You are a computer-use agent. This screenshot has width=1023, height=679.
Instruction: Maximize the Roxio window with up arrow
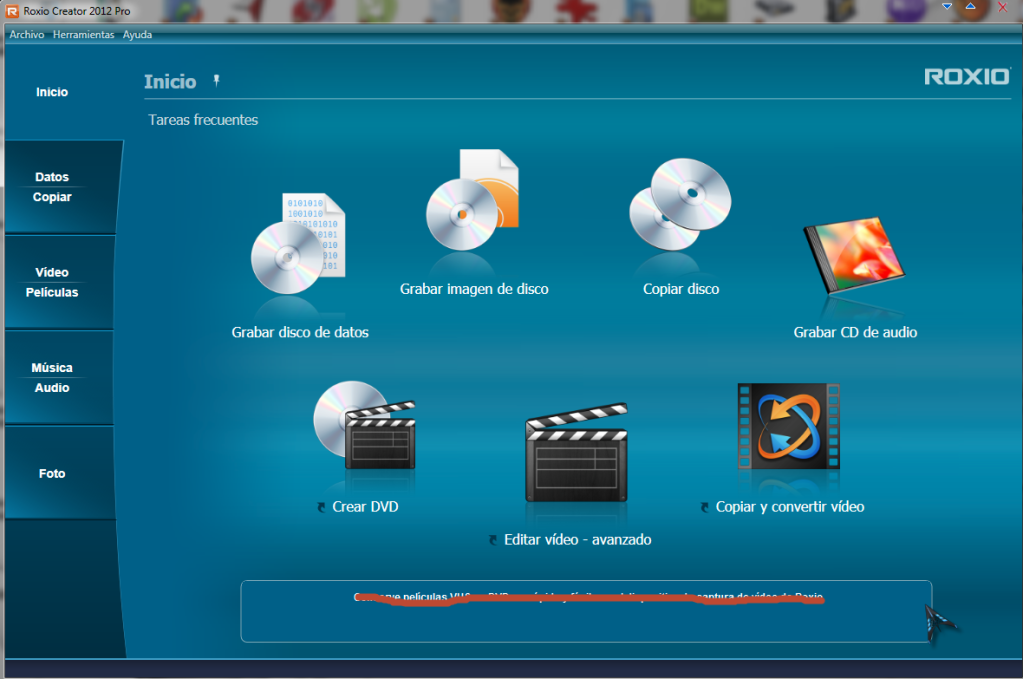[x=970, y=7]
